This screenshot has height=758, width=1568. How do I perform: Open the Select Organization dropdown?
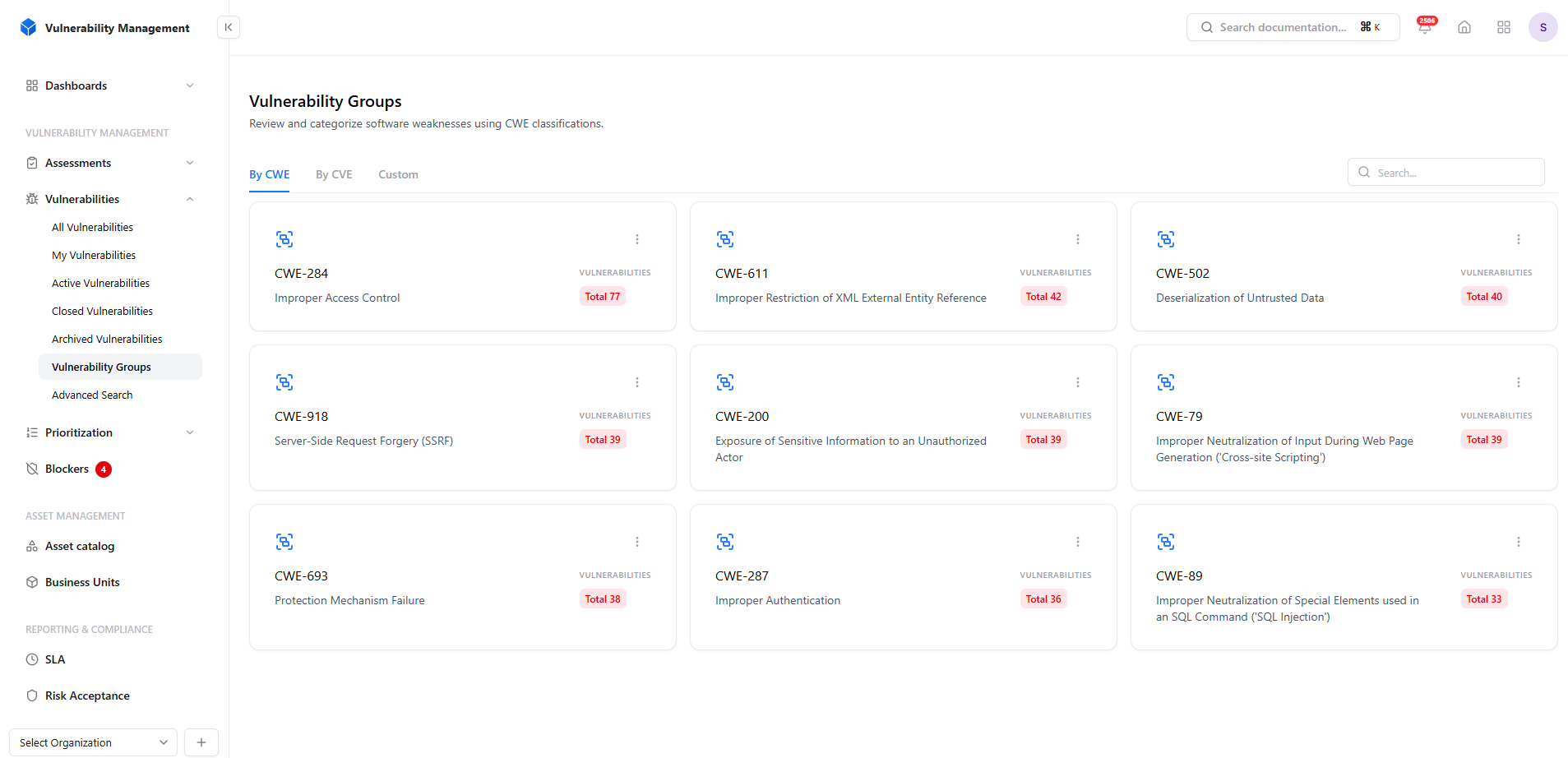[94, 742]
